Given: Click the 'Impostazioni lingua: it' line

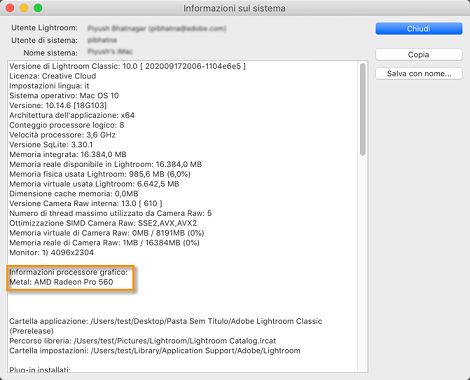Looking at the screenshot, I should click(x=49, y=86).
